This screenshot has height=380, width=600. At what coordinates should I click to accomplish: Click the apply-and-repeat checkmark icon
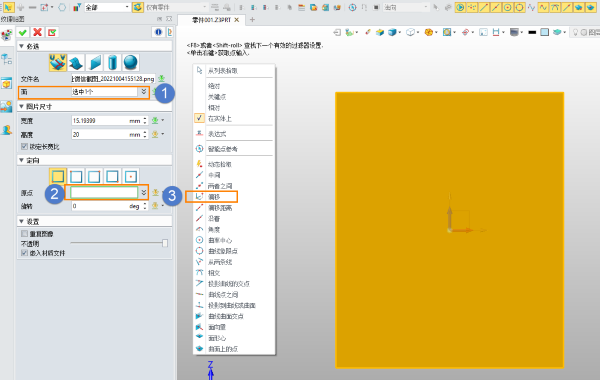52,33
